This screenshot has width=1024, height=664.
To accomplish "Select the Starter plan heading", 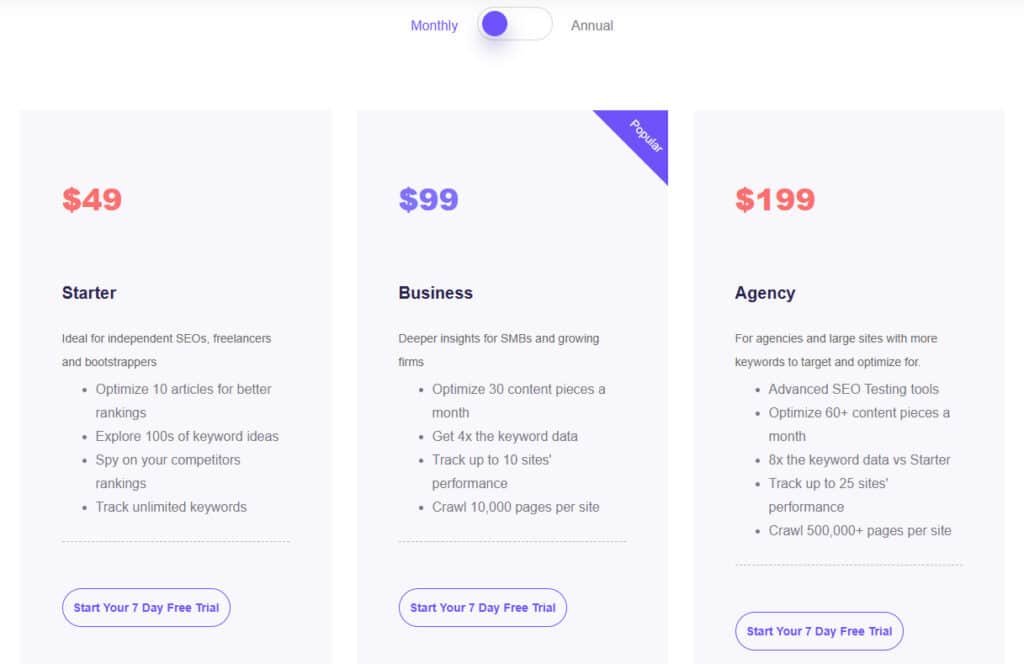I will [89, 293].
